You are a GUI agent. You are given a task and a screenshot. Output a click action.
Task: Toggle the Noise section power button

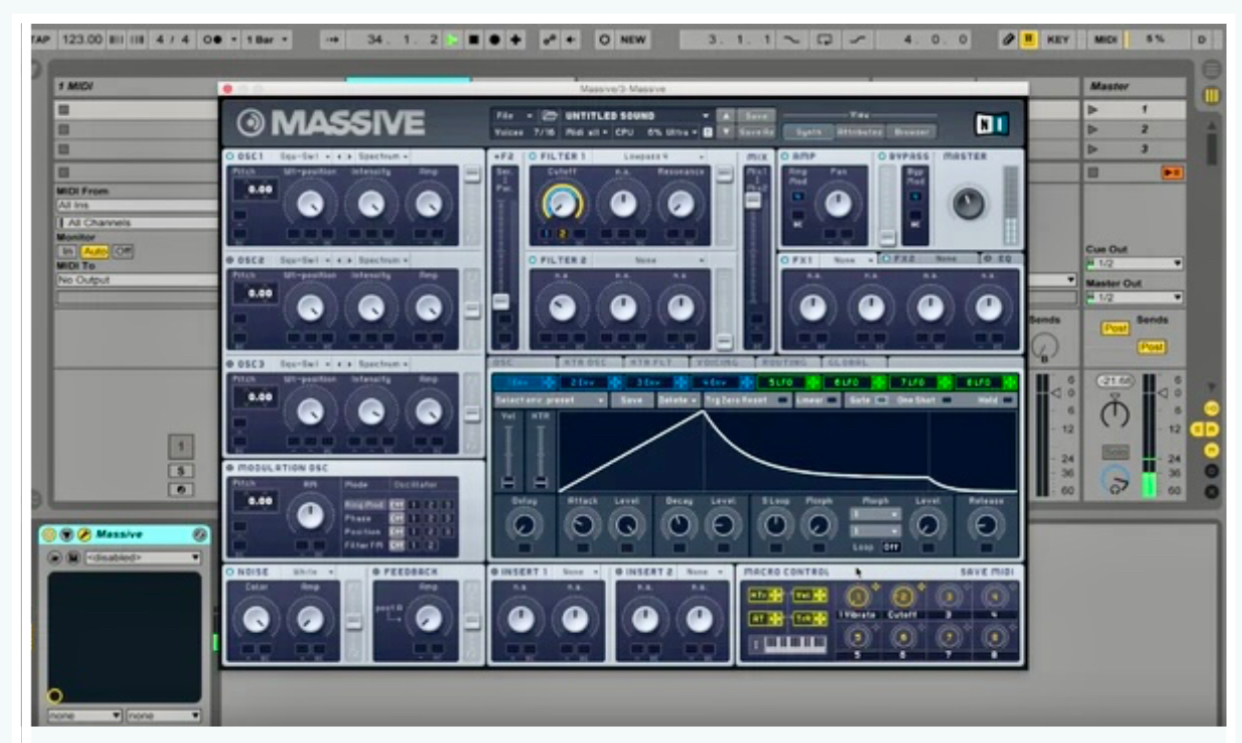(x=231, y=572)
